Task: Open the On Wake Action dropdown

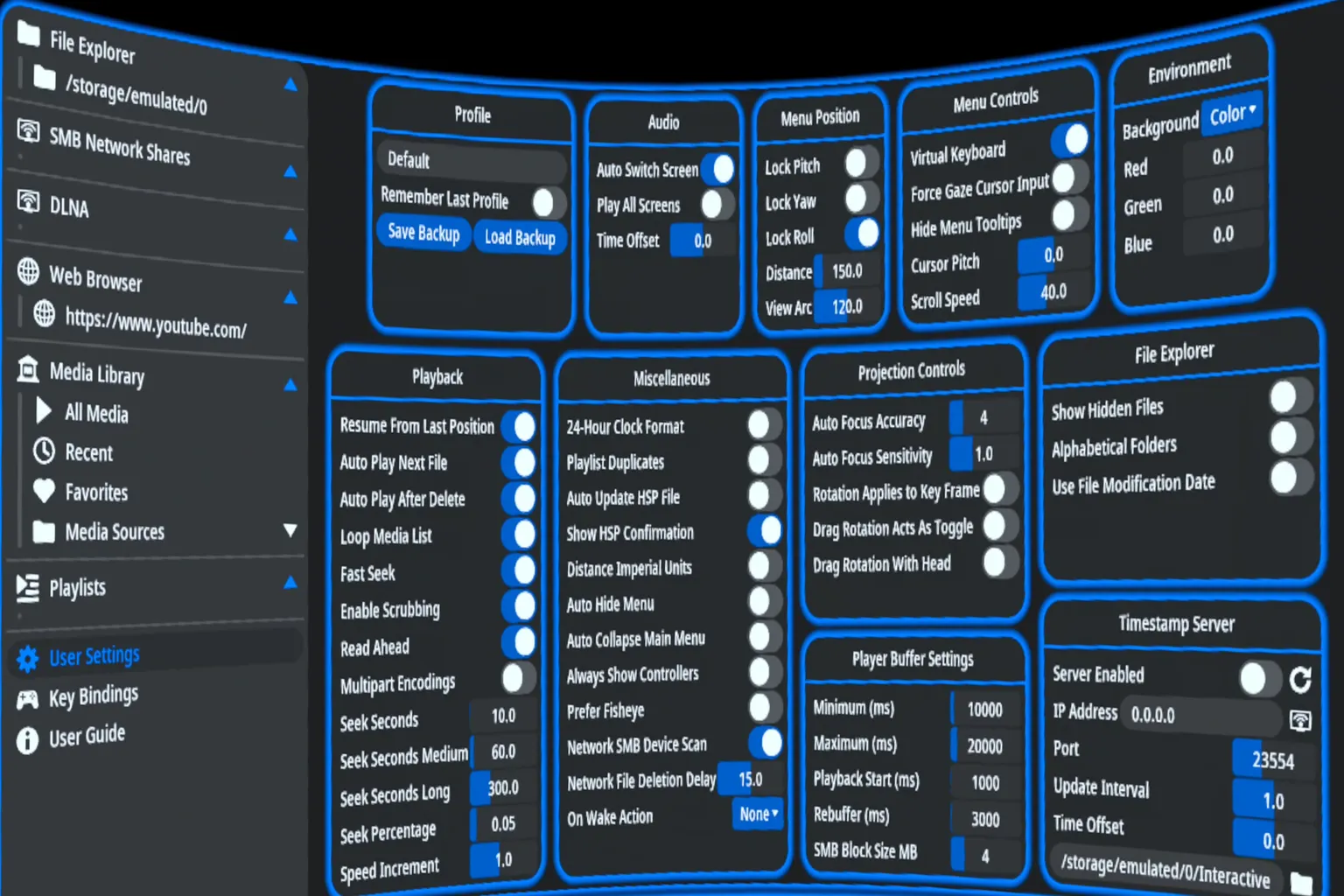Action: 758,814
